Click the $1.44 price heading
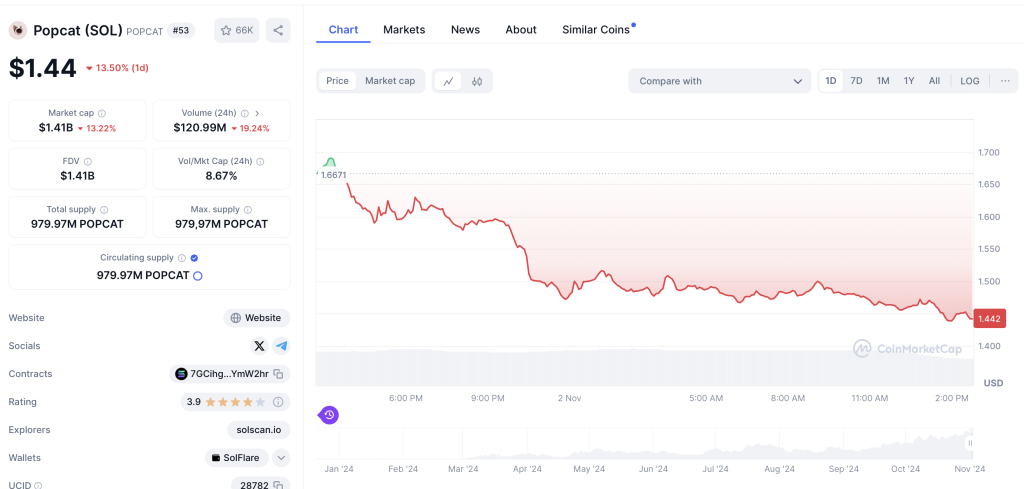Image resolution: width=1024 pixels, height=489 pixels. tap(42, 68)
